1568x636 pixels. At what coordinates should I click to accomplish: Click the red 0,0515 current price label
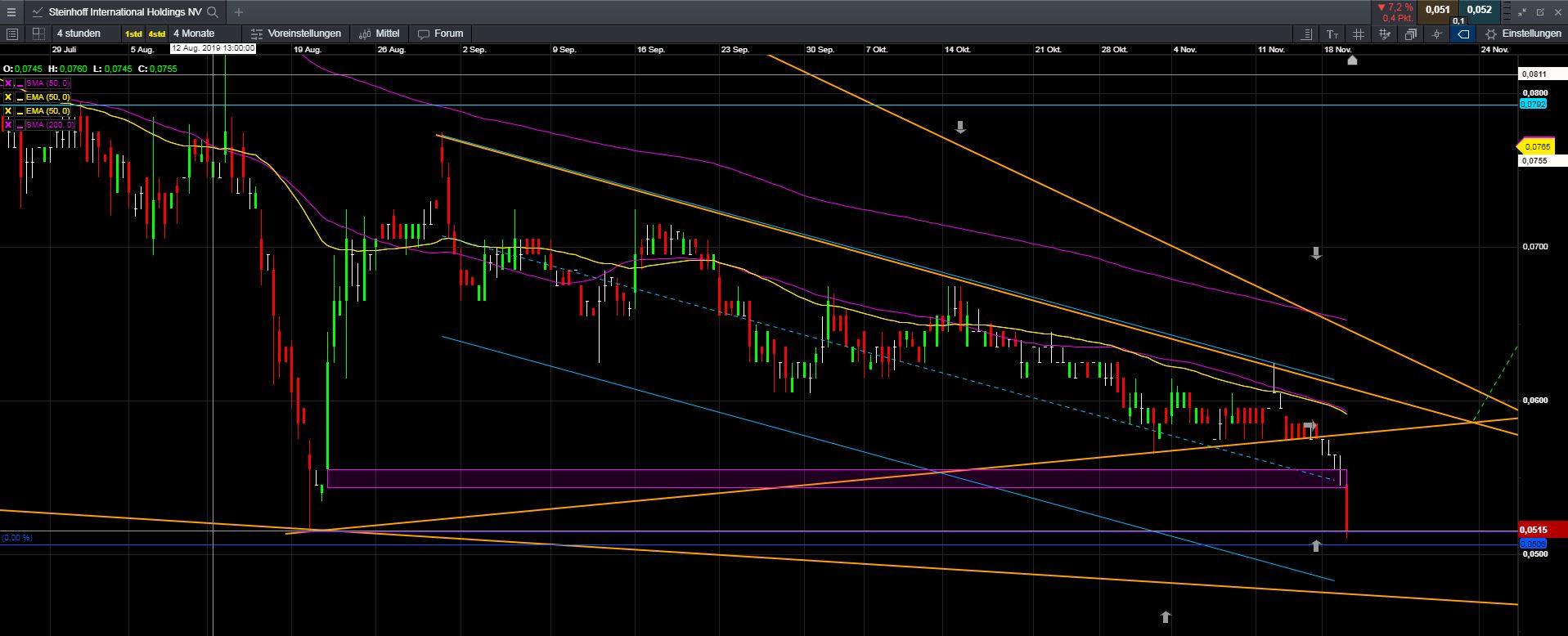tap(1542, 530)
